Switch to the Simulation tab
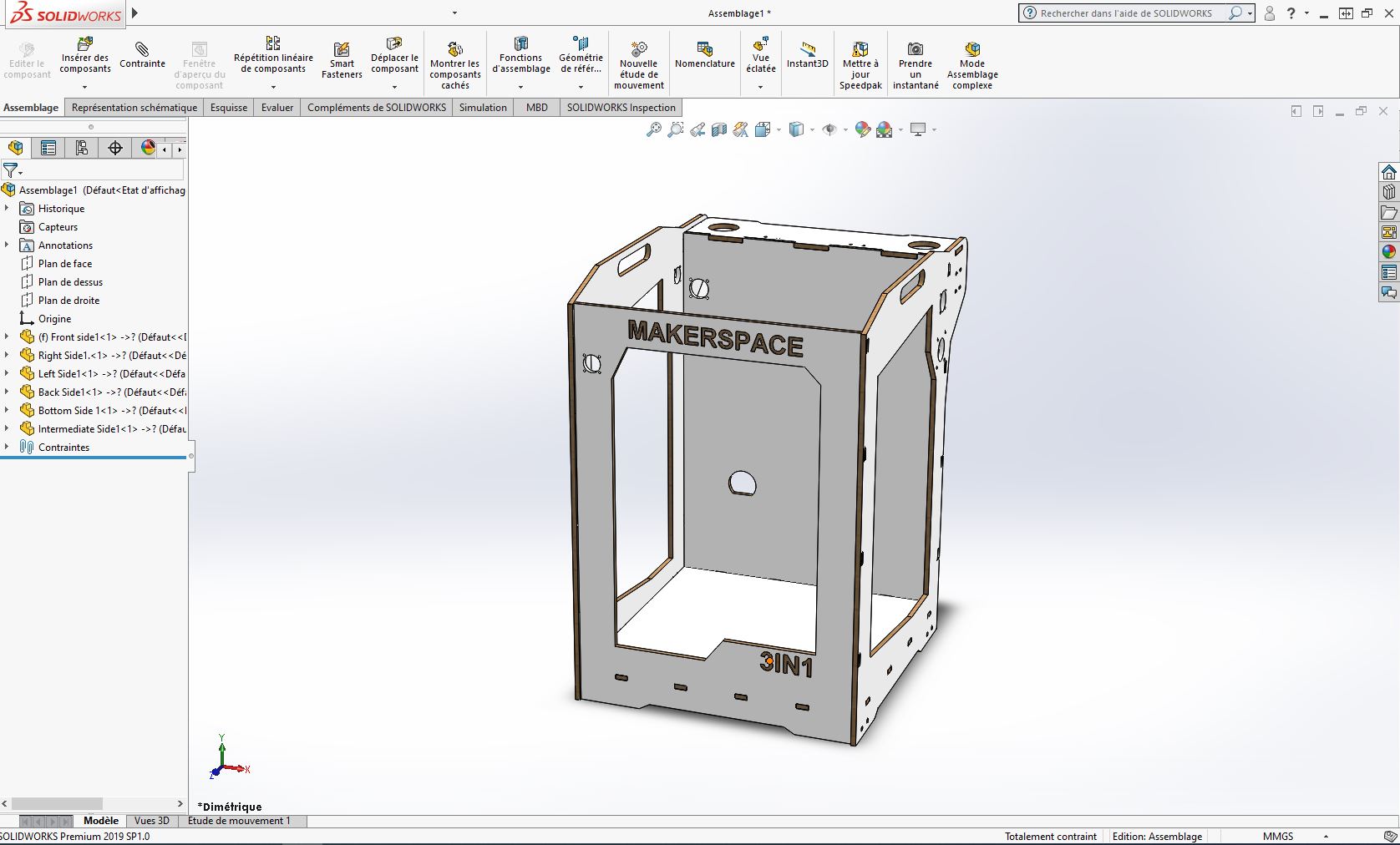 pos(483,108)
